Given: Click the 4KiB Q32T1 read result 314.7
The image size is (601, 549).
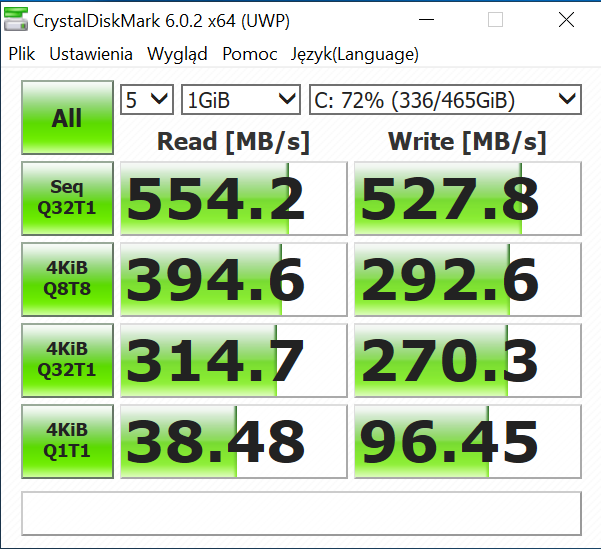Looking at the screenshot, I should pyautogui.click(x=234, y=360).
